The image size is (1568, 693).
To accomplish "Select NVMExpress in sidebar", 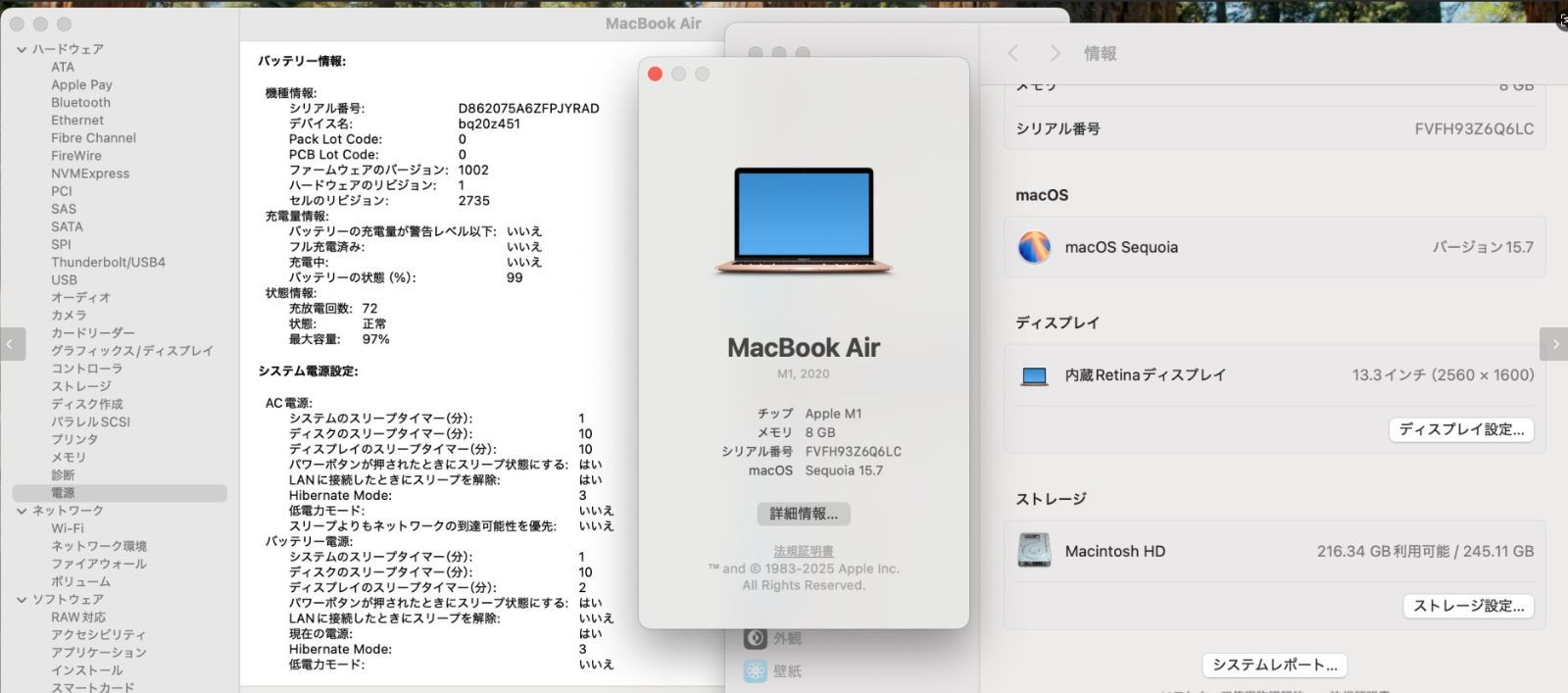I will coord(90,173).
